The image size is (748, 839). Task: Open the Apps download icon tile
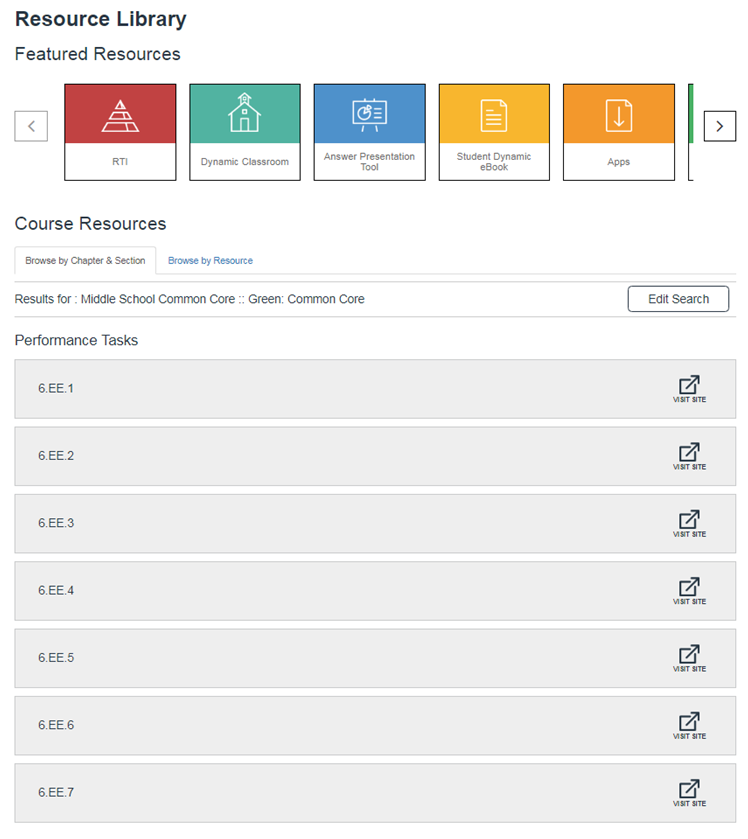click(618, 115)
